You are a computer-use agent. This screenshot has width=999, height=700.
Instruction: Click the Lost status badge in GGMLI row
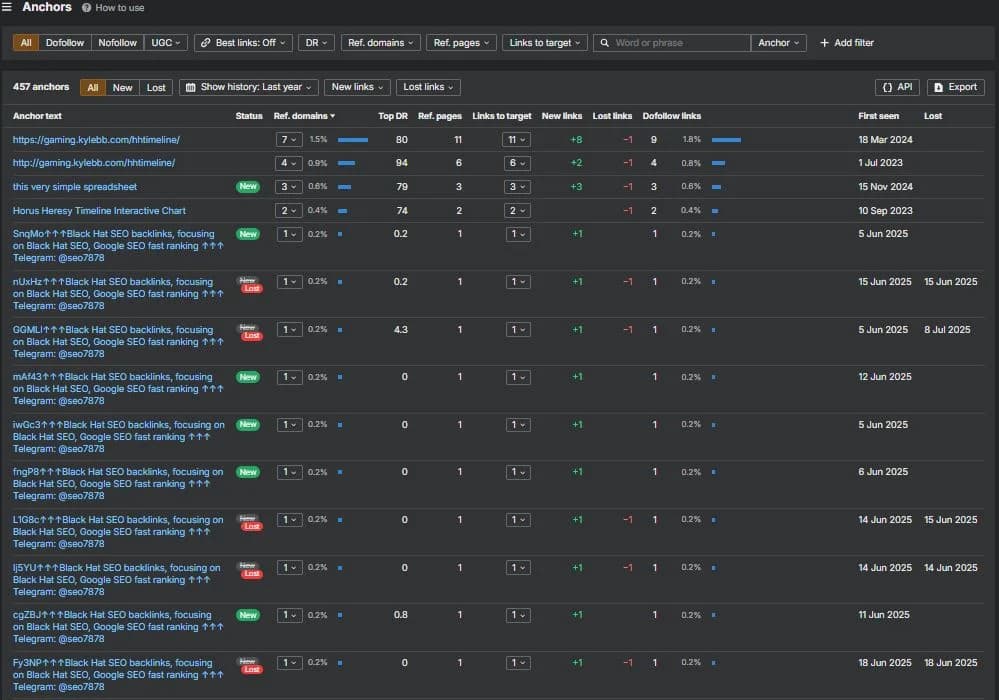point(252,336)
